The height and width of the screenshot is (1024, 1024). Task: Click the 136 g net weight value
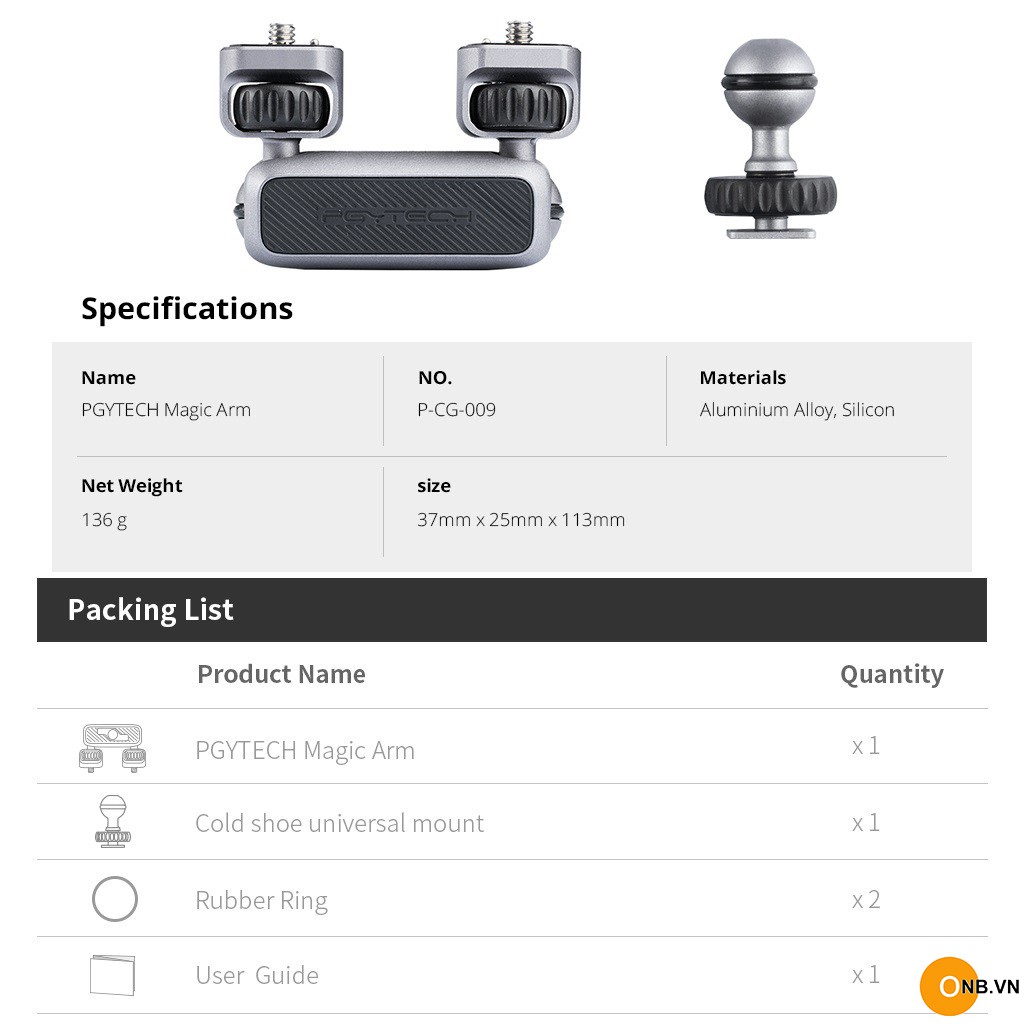coord(104,520)
